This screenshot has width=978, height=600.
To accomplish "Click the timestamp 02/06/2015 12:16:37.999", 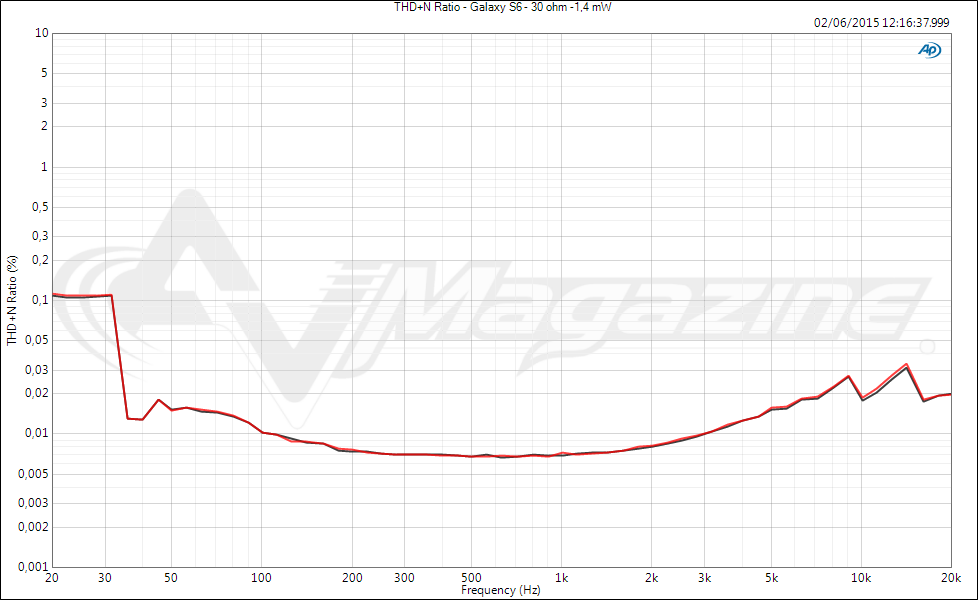I will click(x=881, y=22).
